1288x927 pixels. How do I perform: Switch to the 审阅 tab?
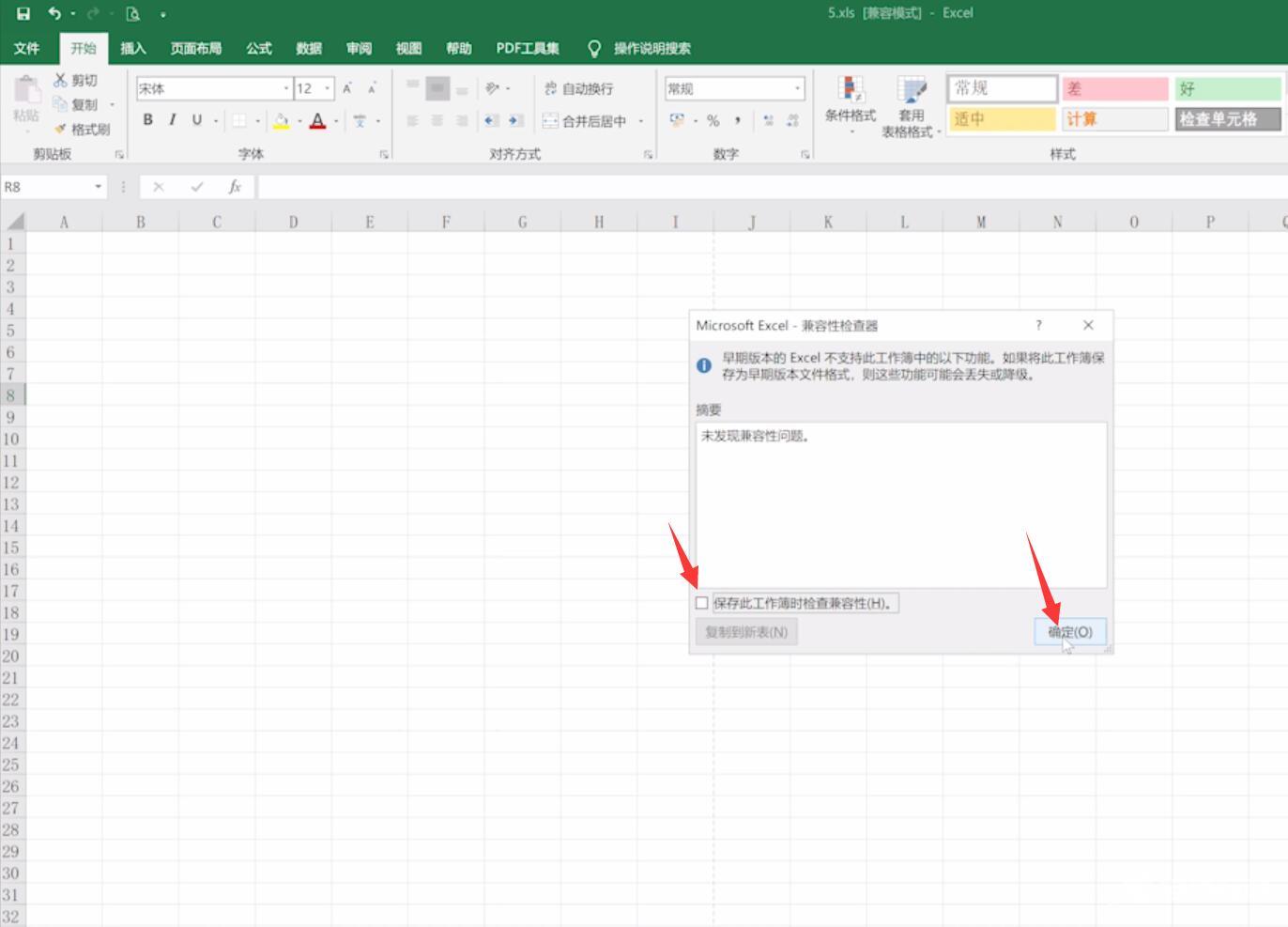(x=359, y=48)
